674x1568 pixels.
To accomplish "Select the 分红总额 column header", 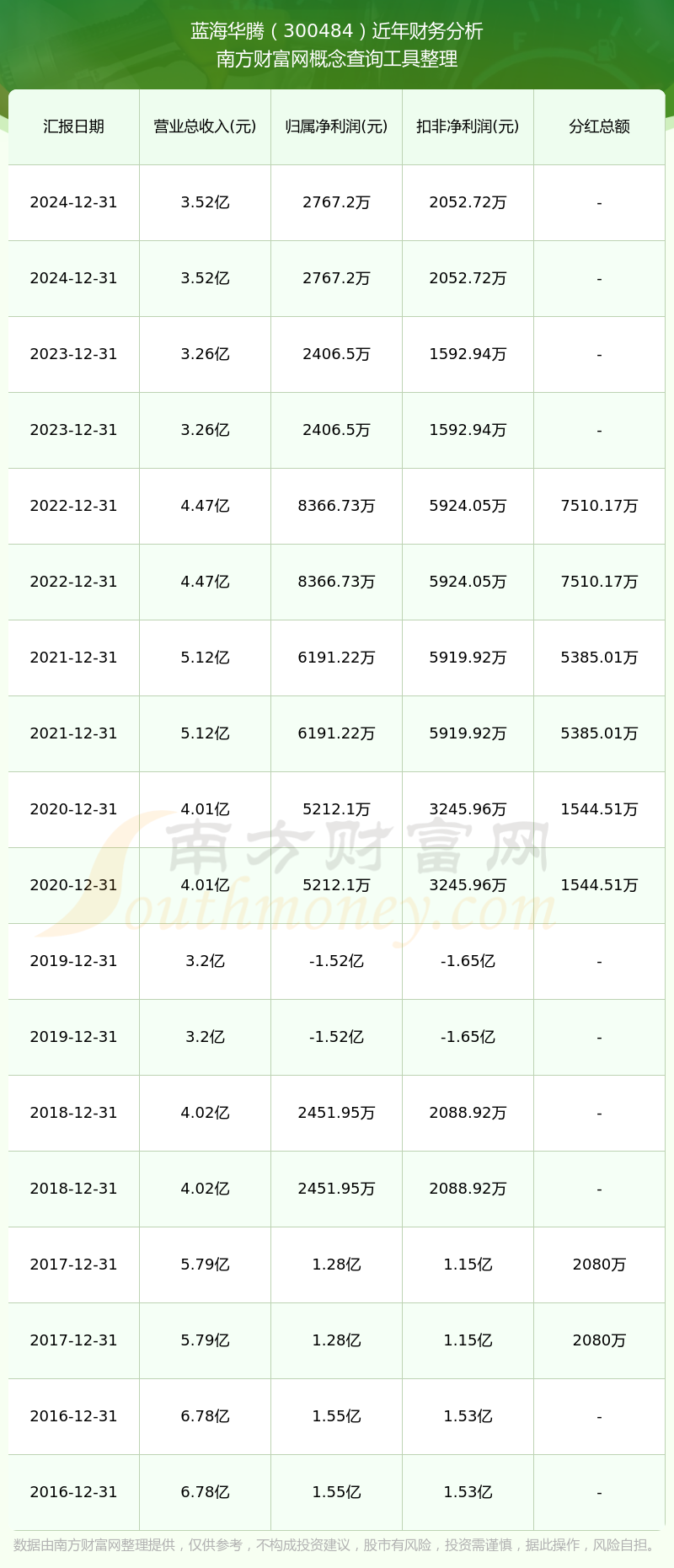I will [599, 126].
